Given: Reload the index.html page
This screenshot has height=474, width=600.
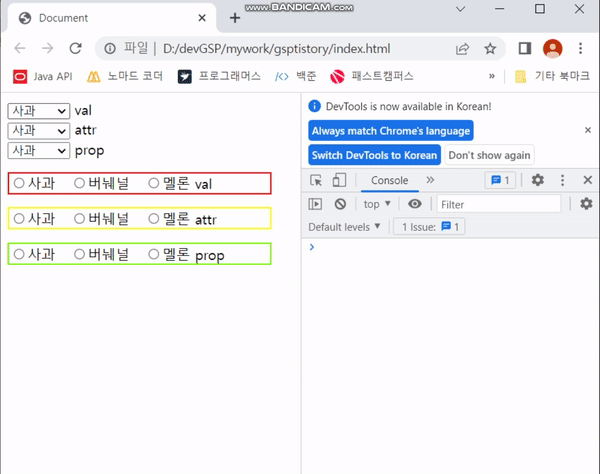Looking at the screenshot, I should tap(75, 49).
